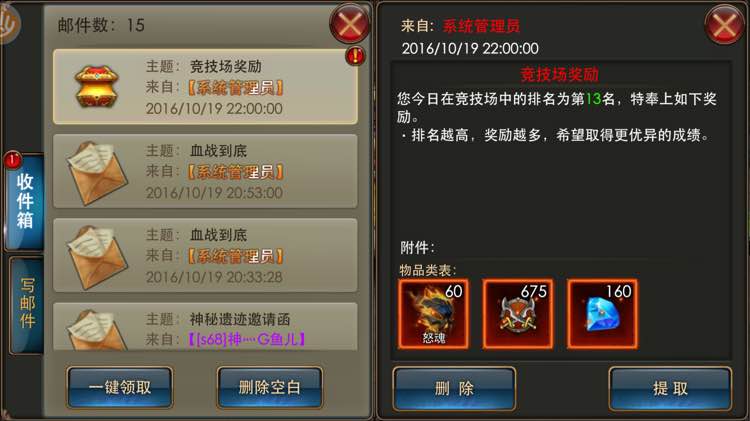The width and height of the screenshot is (750, 421).
Task: Open the mail from [s68]神····G鱼儿
Action: click(205, 327)
